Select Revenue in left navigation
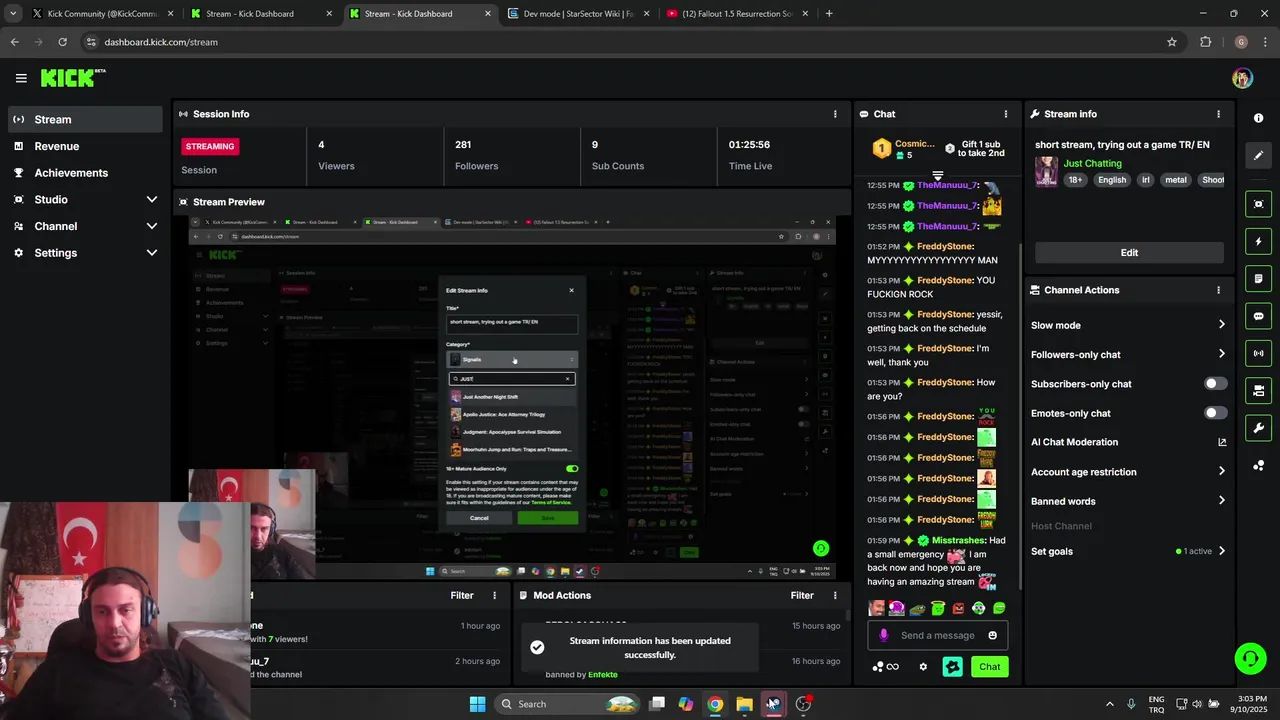Image resolution: width=1280 pixels, height=720 pixels. click(85, 146)
